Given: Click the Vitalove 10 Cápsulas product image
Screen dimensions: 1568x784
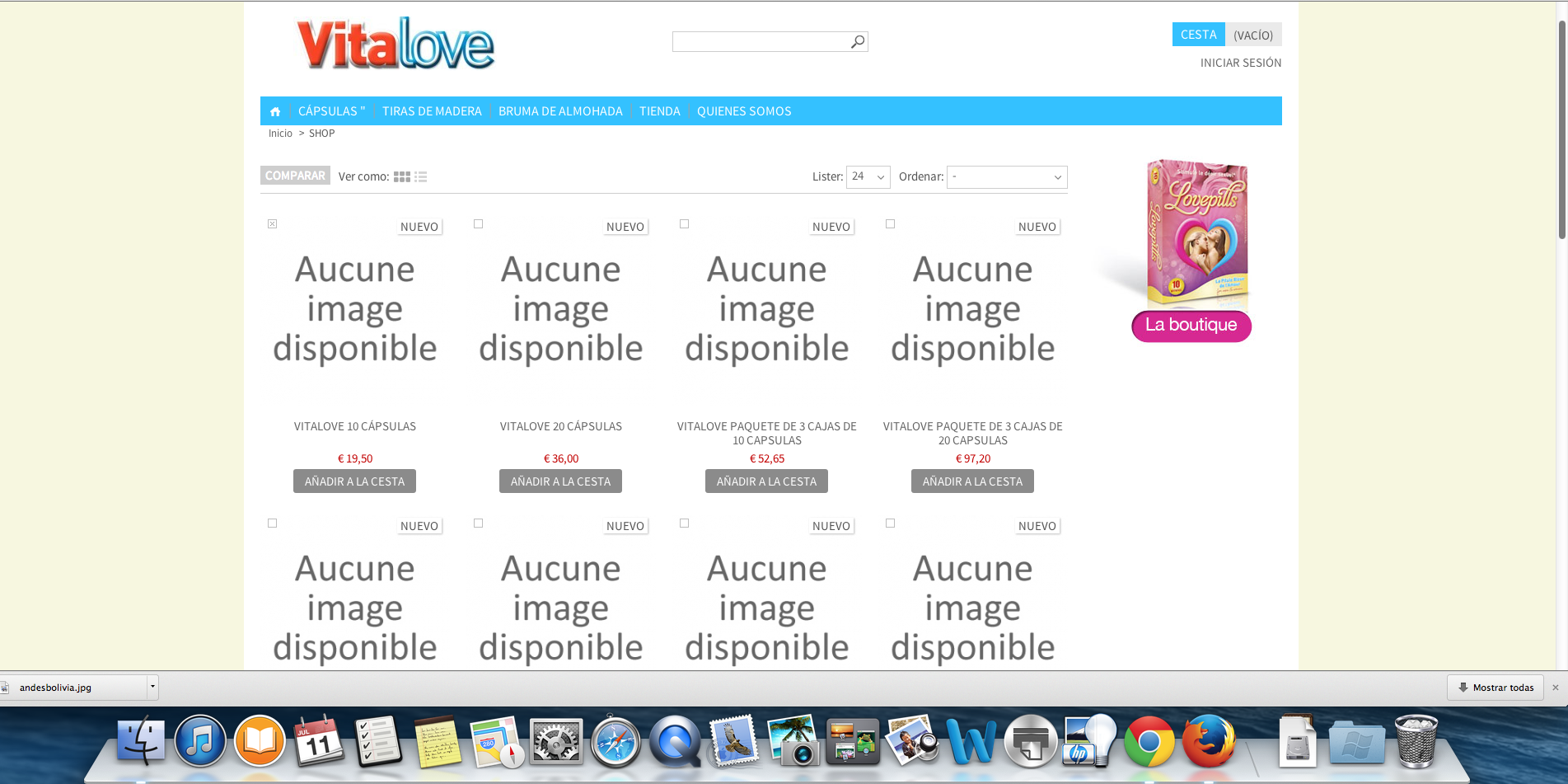Looking at the screenshot, I should [x=355, y=309].
